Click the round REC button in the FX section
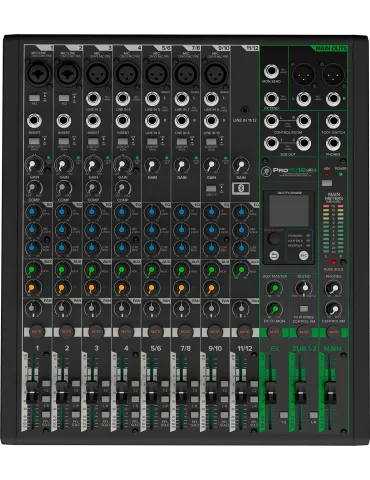The width and height of the screenshot is (370, 480). click(303, 256)
